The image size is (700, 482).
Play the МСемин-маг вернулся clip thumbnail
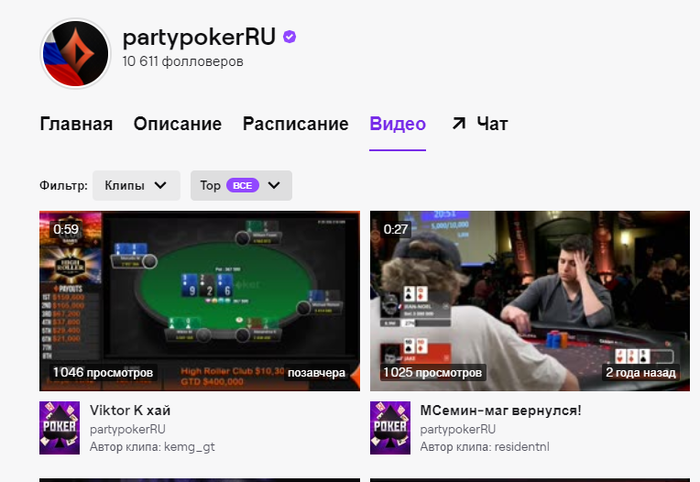coord(530,301)
